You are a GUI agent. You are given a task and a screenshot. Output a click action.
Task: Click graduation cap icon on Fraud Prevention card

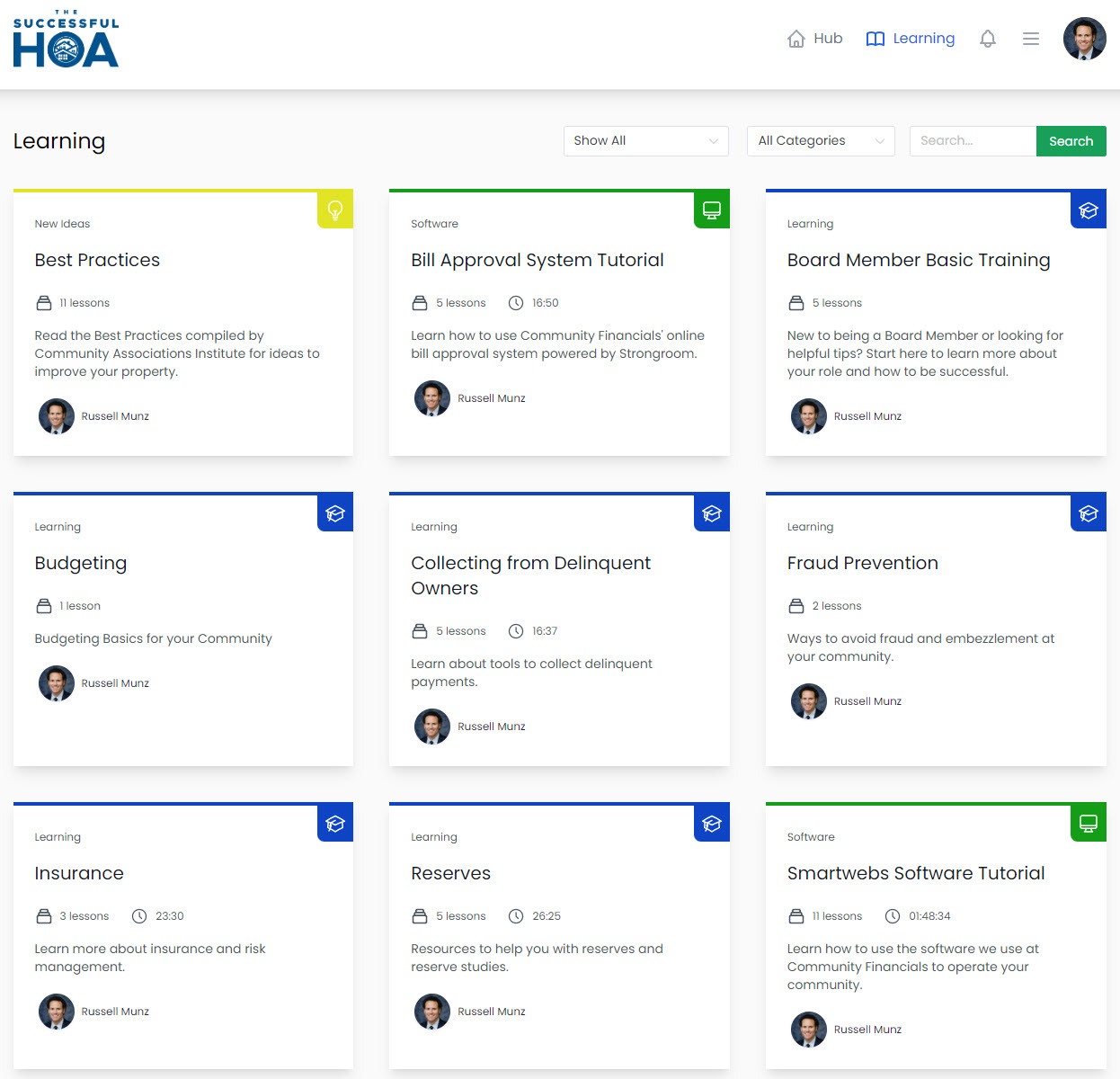(1088, 513)
